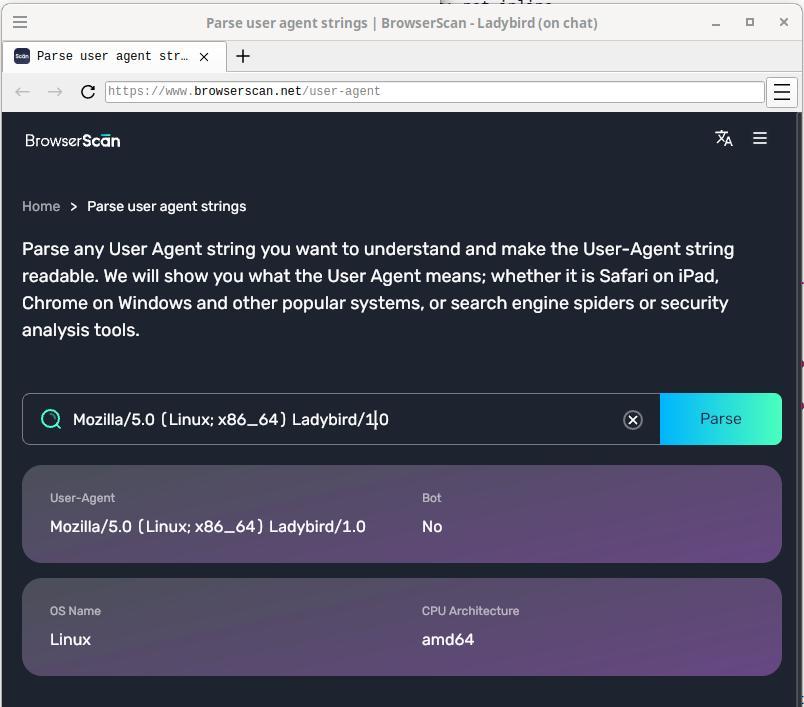Click the Bot value No
This screenshot has height=707, width=804.
click(432, 527)
